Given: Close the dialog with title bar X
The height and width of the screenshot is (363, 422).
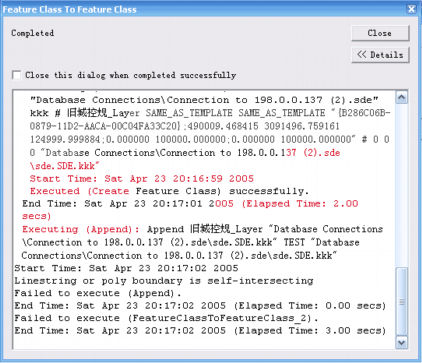Looking at the screenshot, I should click(x=411, y=9).
